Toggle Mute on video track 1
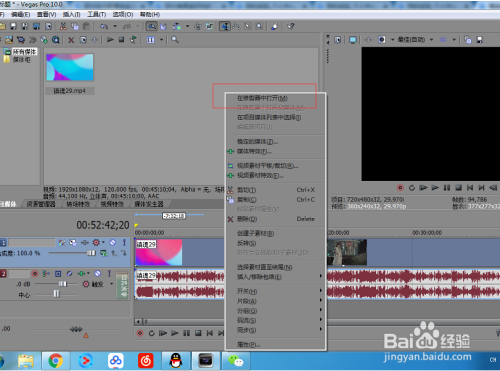 [x=113, y=242]
